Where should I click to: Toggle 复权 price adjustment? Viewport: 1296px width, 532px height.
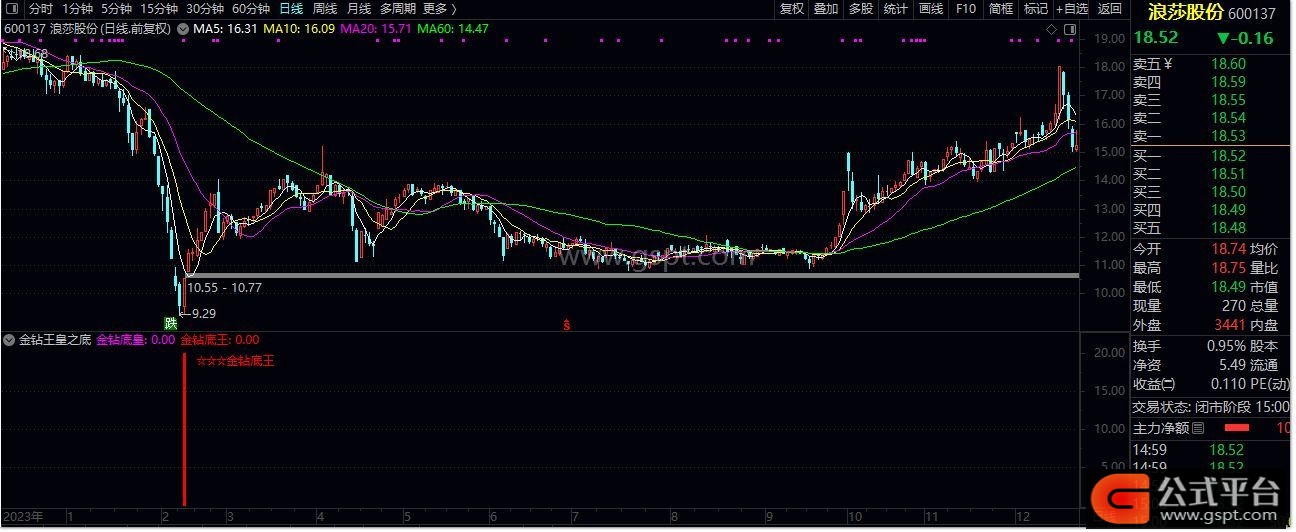click(x=791, y=9)
